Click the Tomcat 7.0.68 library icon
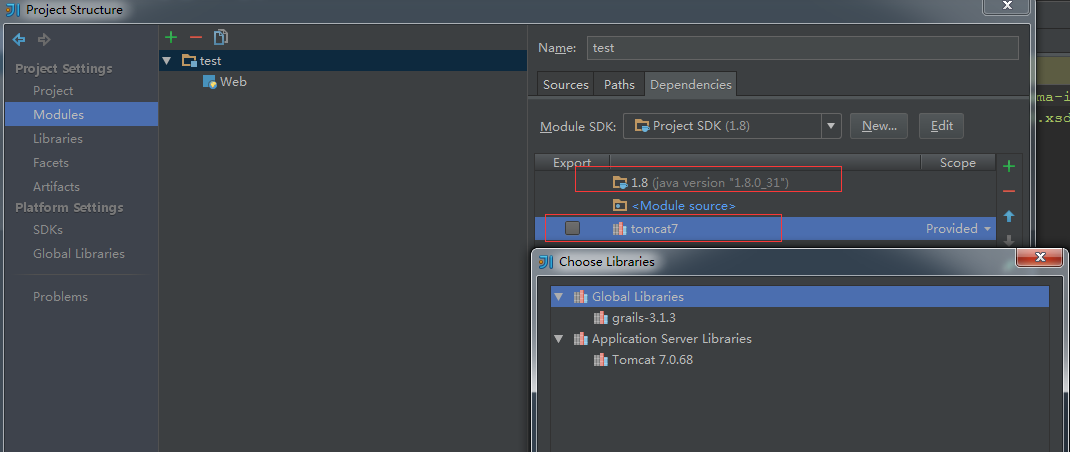 [601, 360]
